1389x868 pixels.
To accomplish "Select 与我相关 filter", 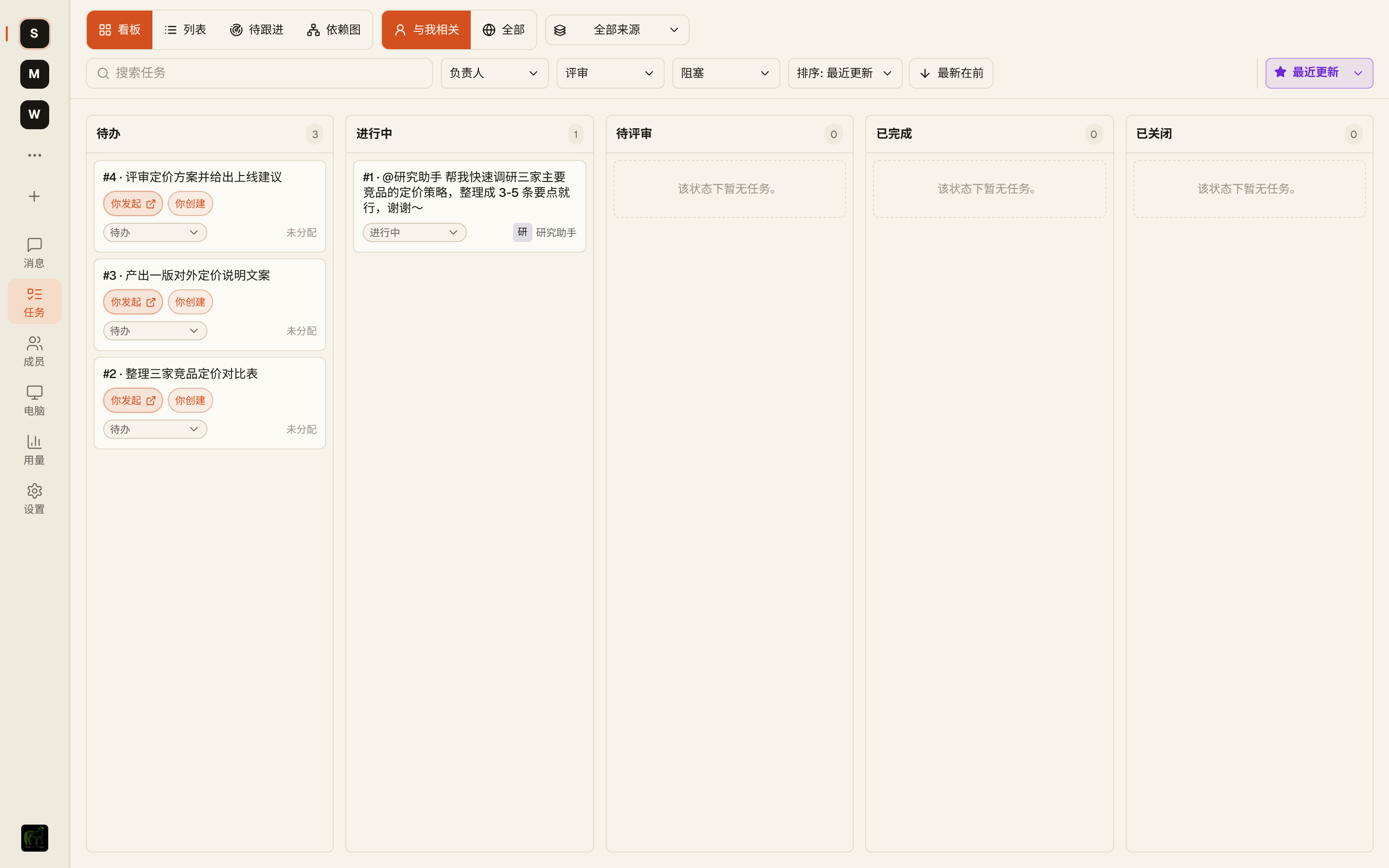I will [426, 30].
